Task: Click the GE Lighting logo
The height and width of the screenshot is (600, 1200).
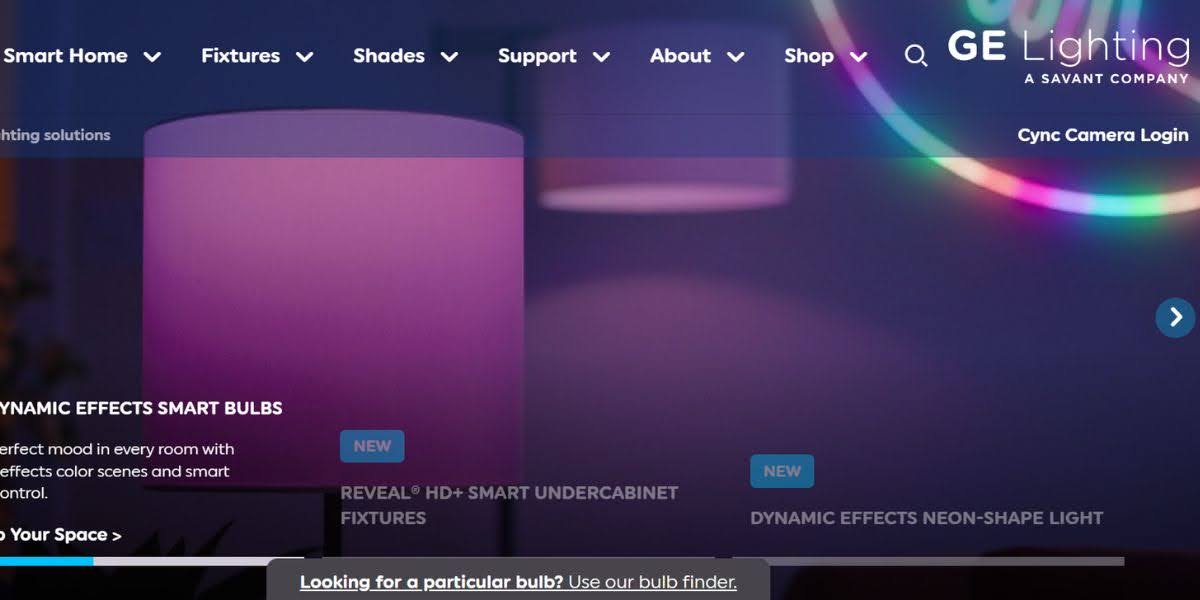Action: (x=1067, y=56)
